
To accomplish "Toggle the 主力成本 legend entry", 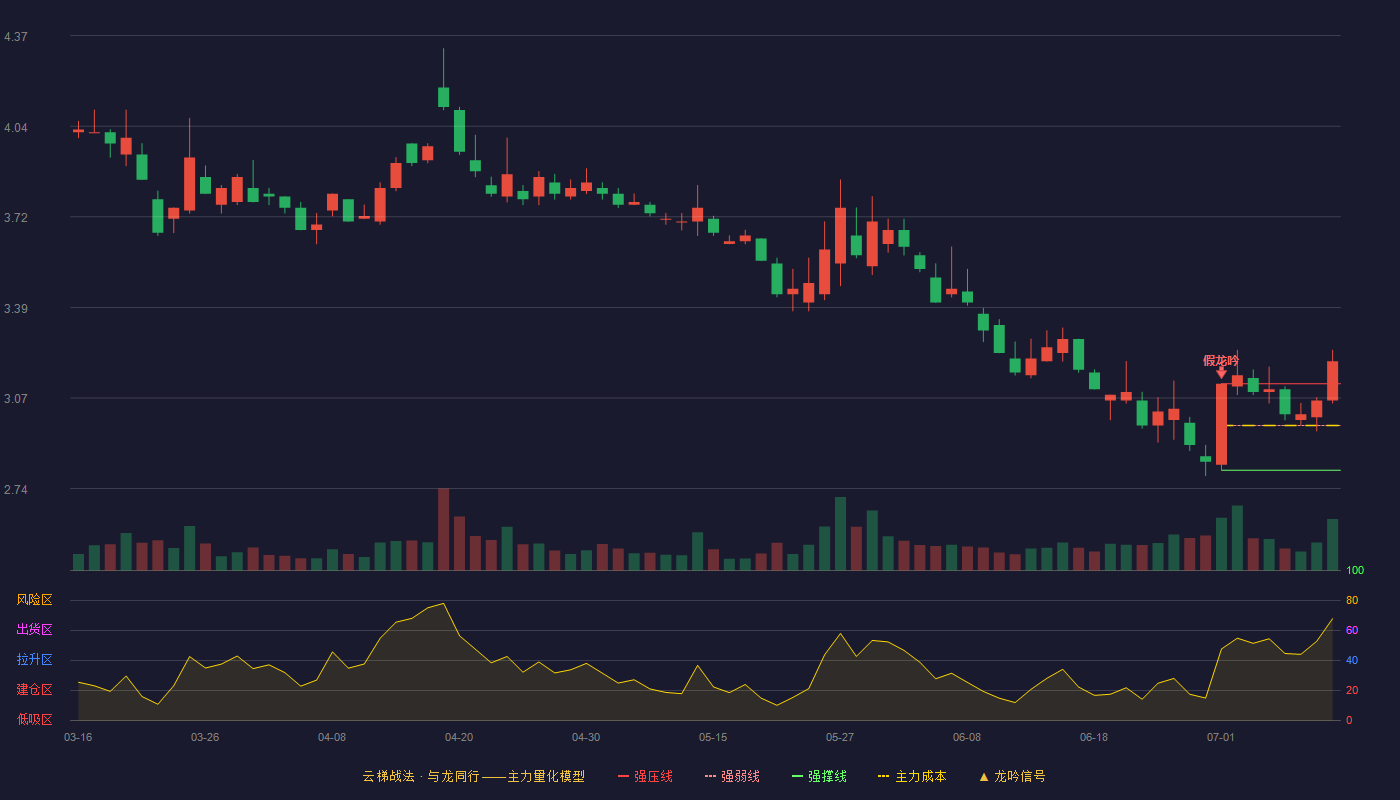I will point(912,776).
